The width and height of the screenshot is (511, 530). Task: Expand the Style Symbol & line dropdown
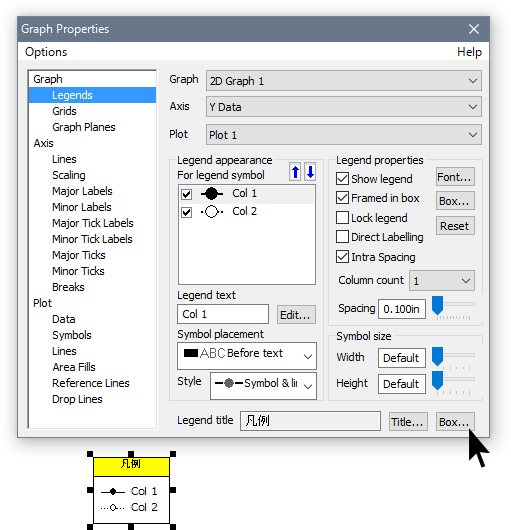click(263, 386)
